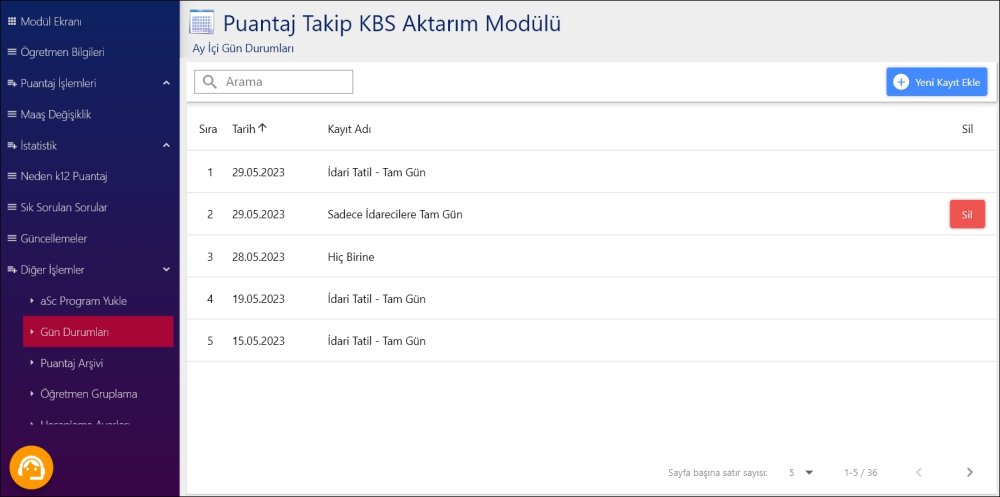Open the Puantaj Arşivi submenu item
The width and height of the screenshot is (1000, 497).
pos(72,363)
